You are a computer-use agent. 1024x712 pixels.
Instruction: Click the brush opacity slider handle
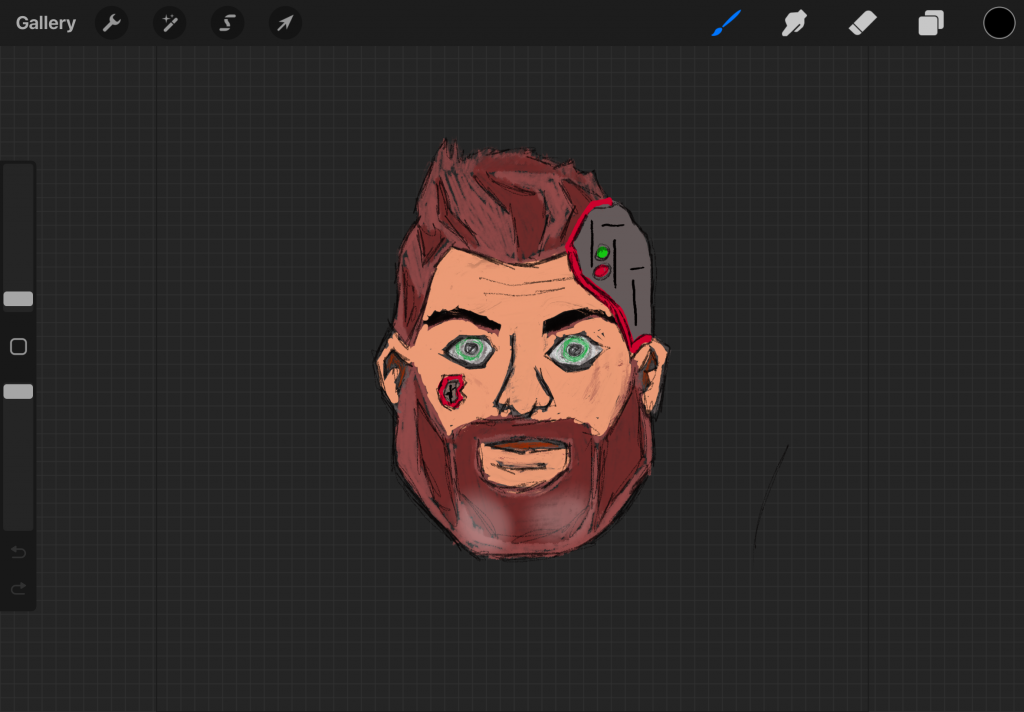pos(18,392)
